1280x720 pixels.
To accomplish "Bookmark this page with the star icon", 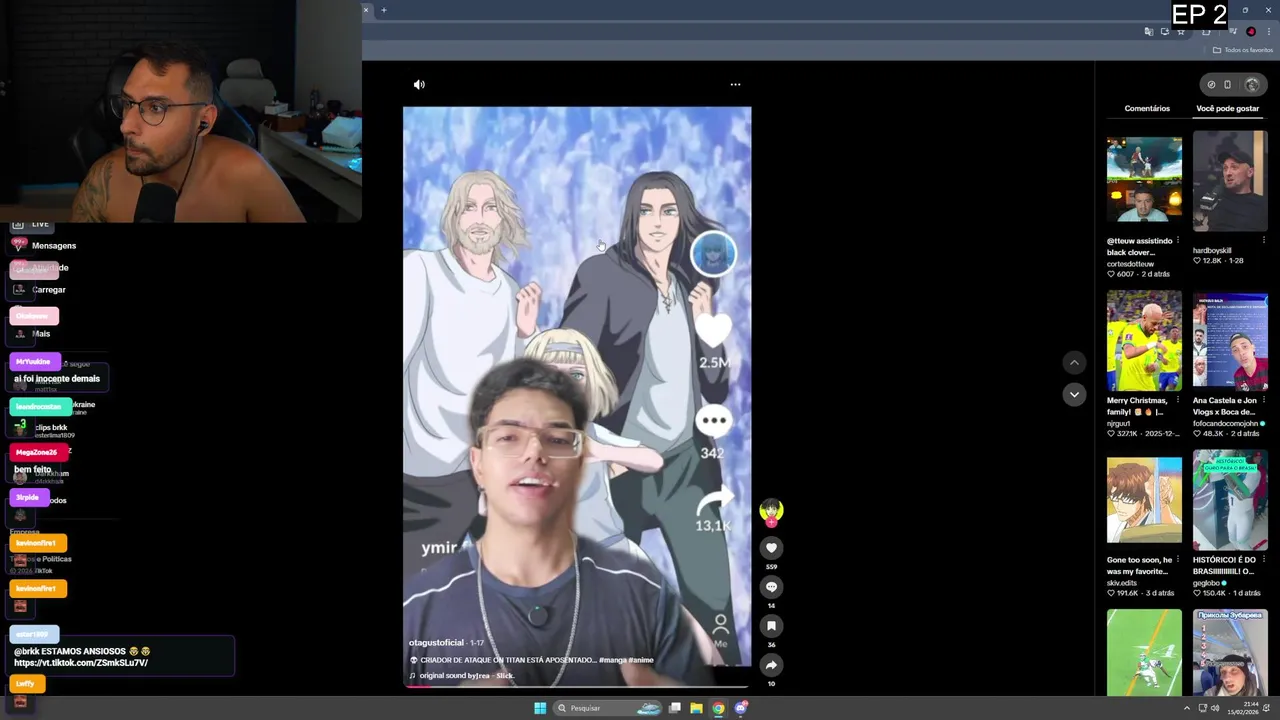I will (1181, 31).
